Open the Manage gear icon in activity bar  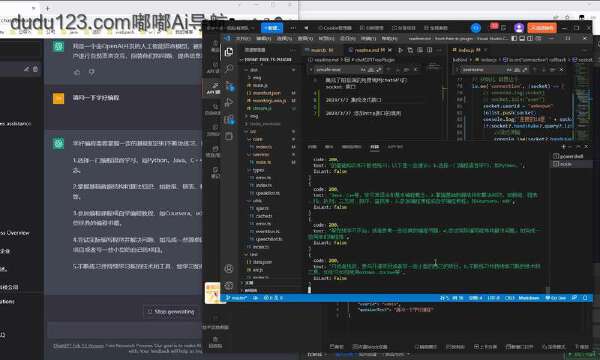[229, 285]
